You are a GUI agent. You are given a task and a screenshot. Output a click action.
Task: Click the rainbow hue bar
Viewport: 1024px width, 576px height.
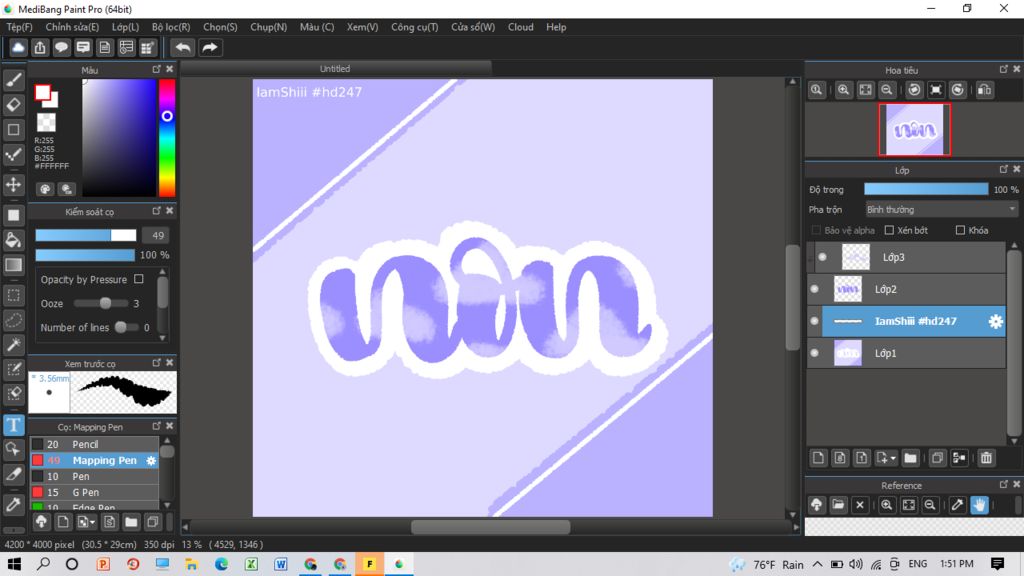pyautogui.click(x=167, y=138)
